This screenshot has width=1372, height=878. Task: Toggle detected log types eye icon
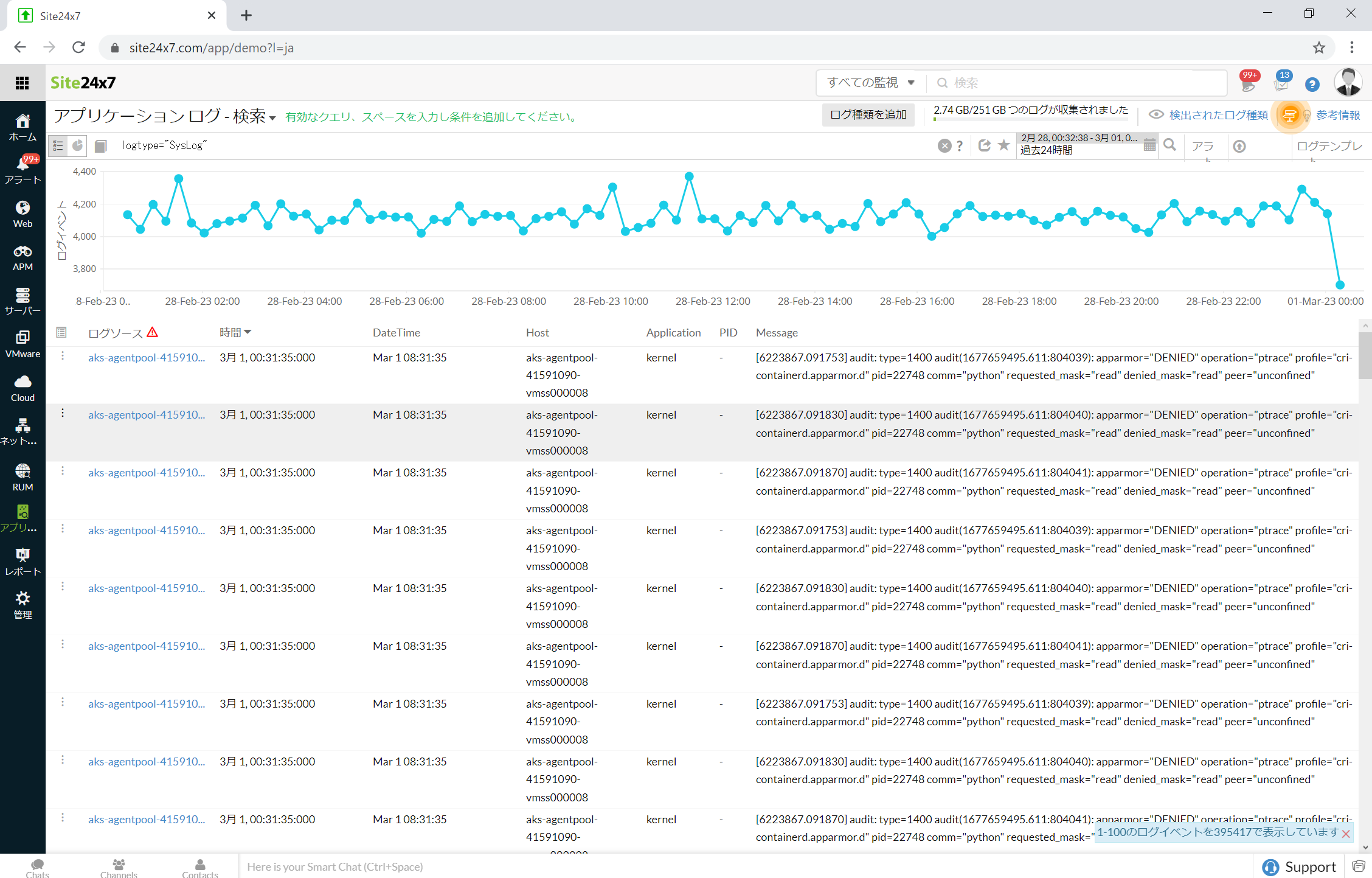coord(1155,115)
